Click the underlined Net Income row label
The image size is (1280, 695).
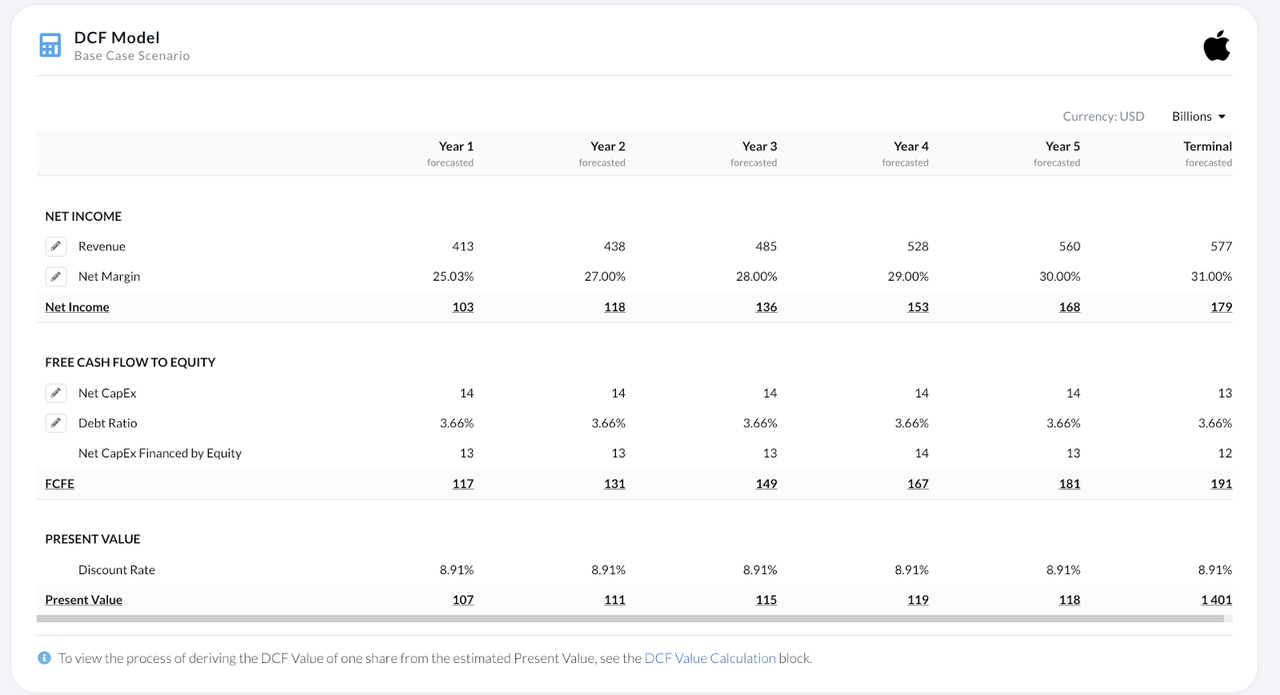pos(77,307)
